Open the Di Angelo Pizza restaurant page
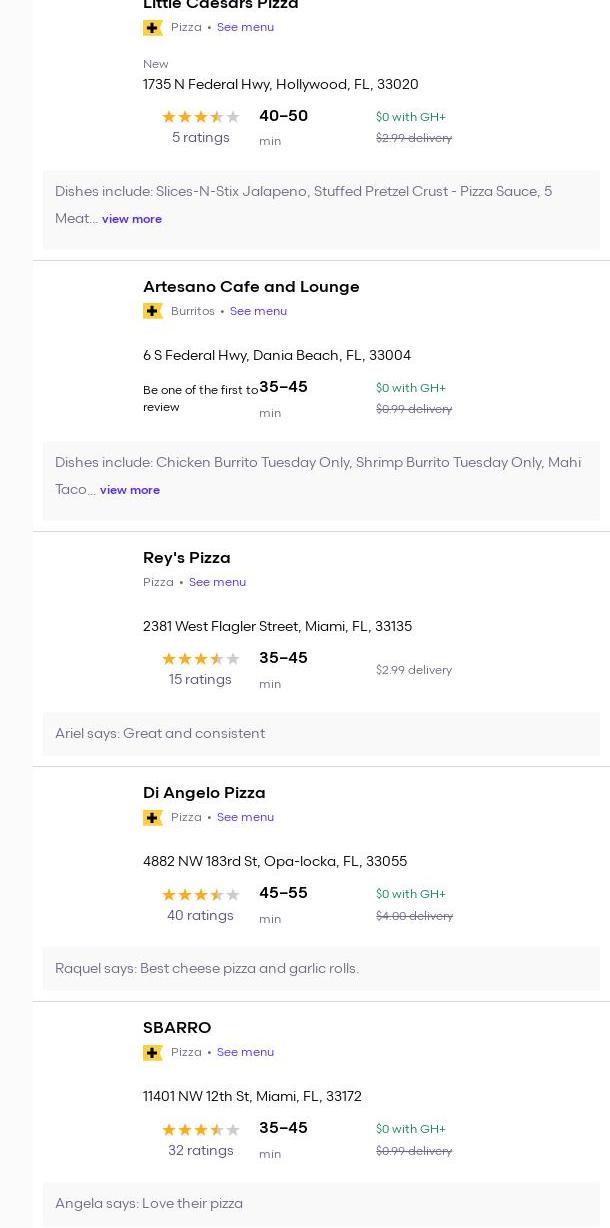The height and width of the screenshot is (1228, 610). [x=204, y=793]
